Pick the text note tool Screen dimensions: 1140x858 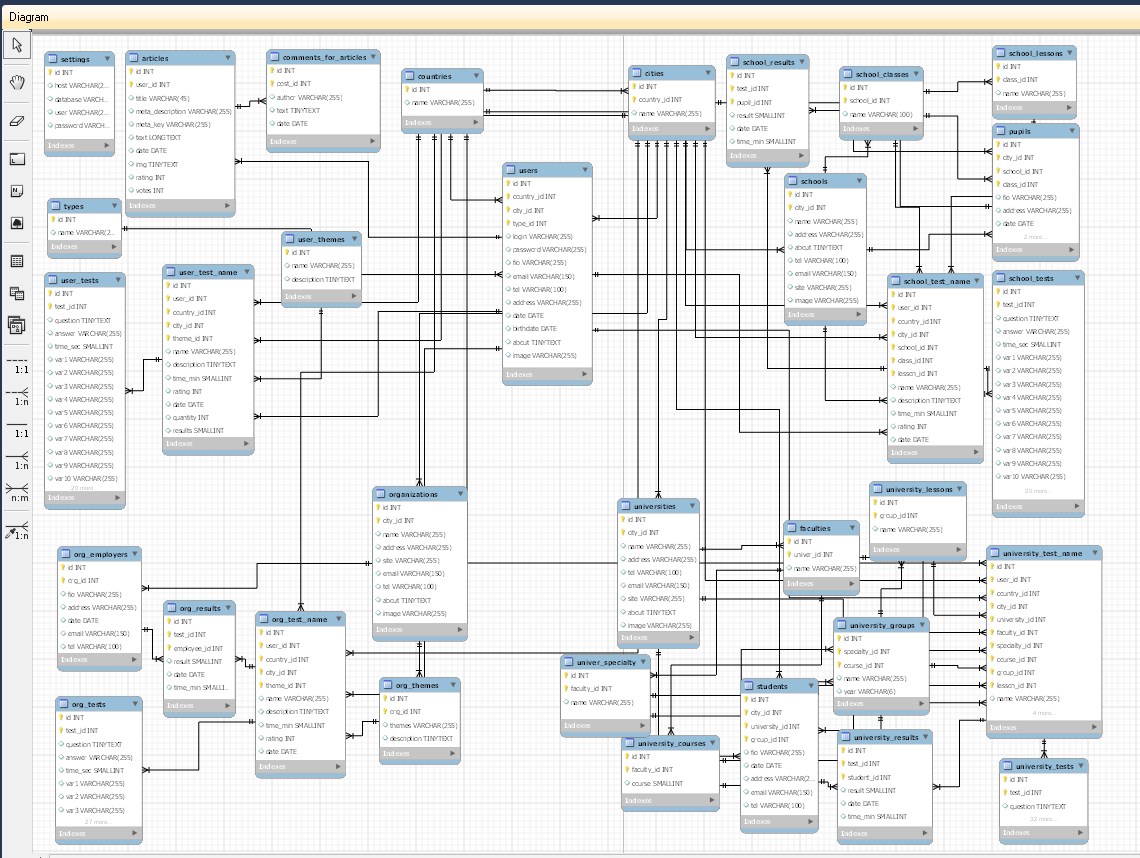tap(17, 191)
